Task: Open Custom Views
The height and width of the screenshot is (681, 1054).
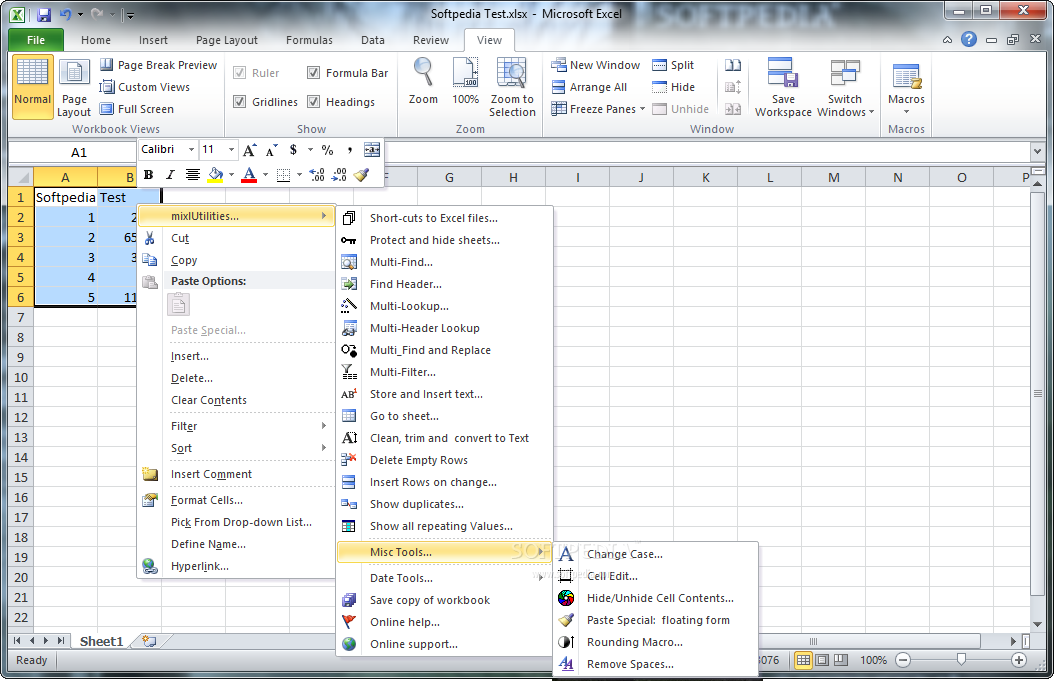Action: coord(145,87)
